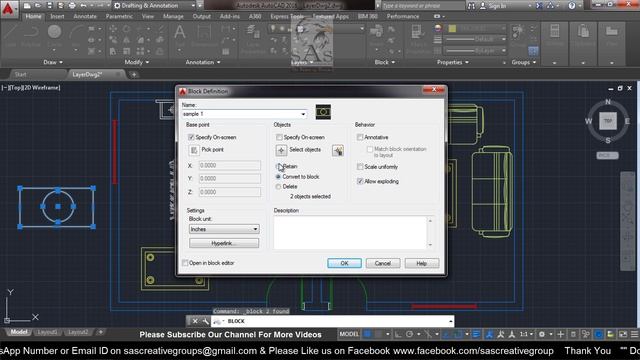The image size is (640, 360).
Task: Toggle Base point Specify On-screen checkbox
Action: coord(191,137)
